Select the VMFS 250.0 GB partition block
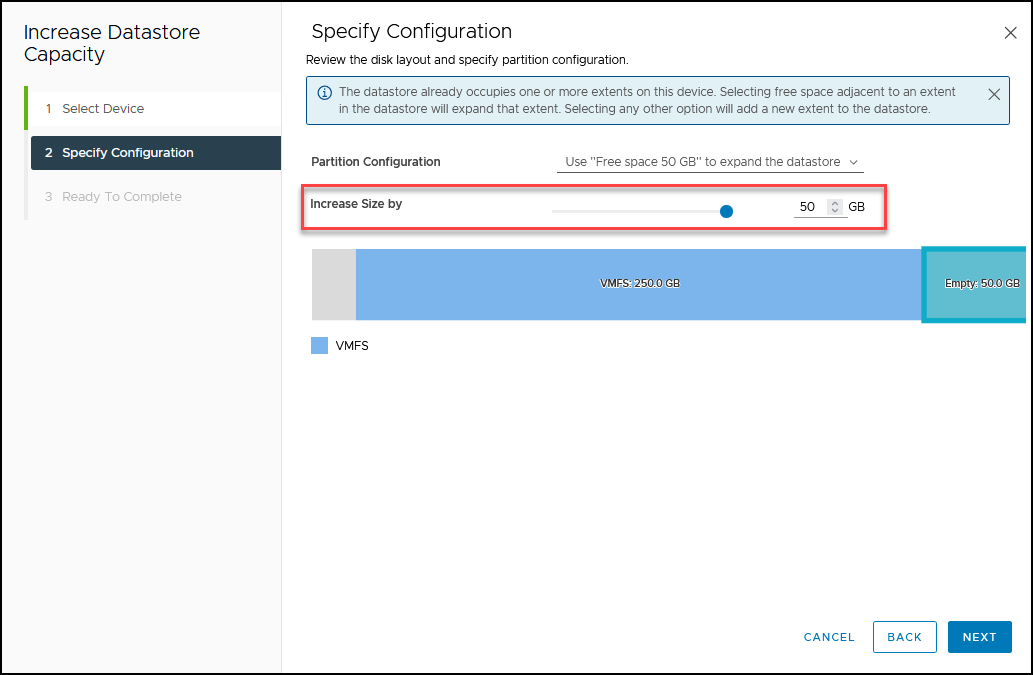Screen dimensions: 1033x675 point(638,284)
